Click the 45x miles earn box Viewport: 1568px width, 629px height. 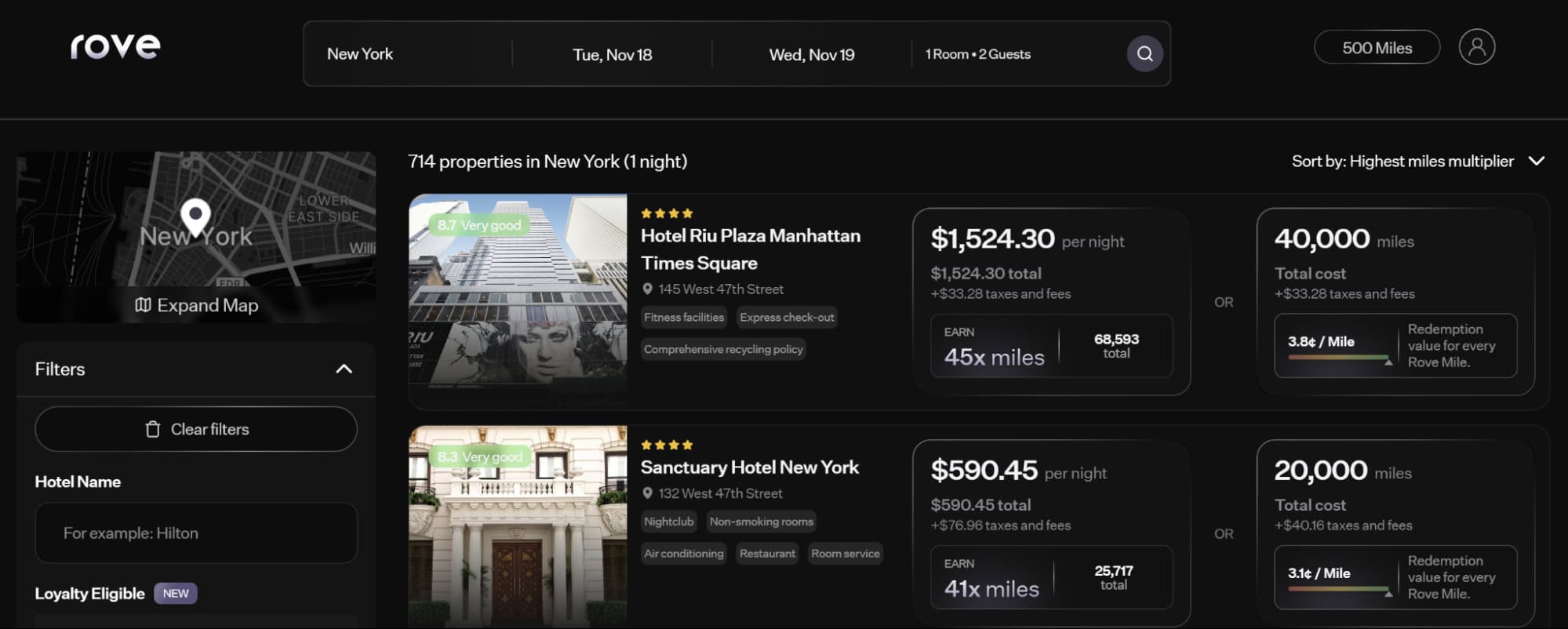tap(1051, 346)
